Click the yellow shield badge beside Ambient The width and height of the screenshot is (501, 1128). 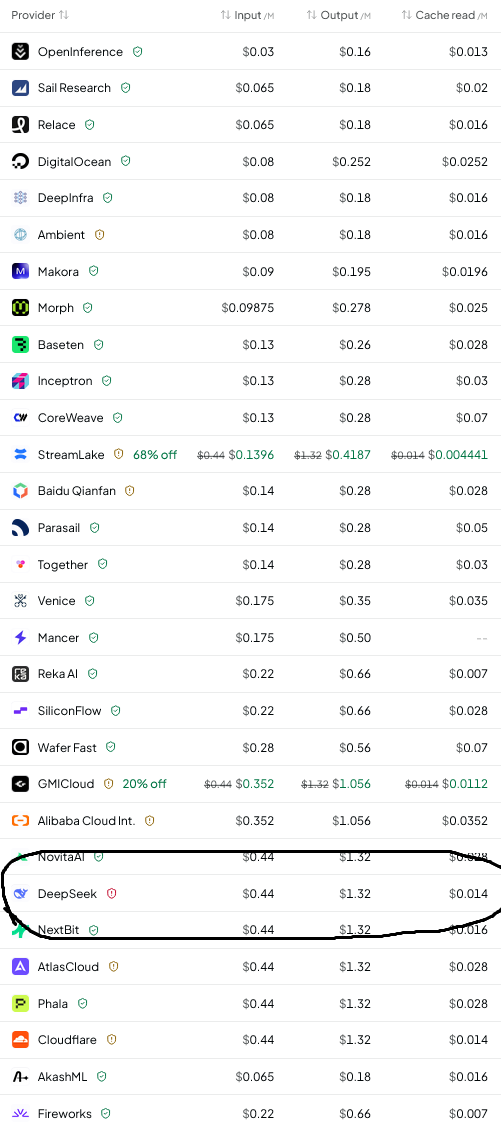click(100, 235)
